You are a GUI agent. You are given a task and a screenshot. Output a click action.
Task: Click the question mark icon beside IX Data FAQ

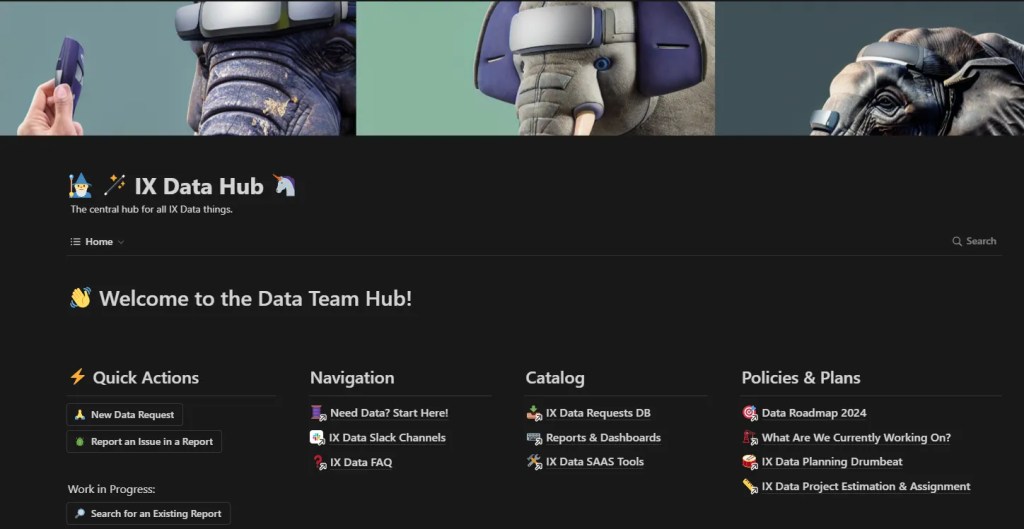318,462
